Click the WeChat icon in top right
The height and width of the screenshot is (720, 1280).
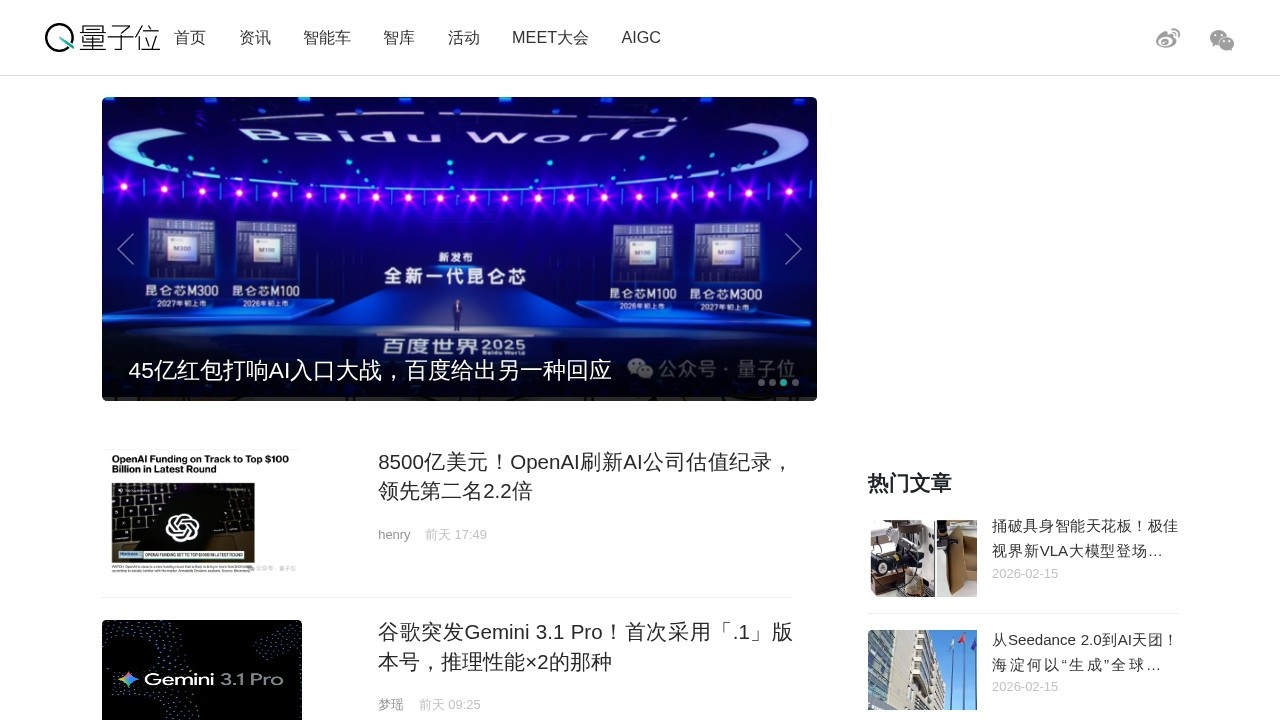tap(1221, 39)
